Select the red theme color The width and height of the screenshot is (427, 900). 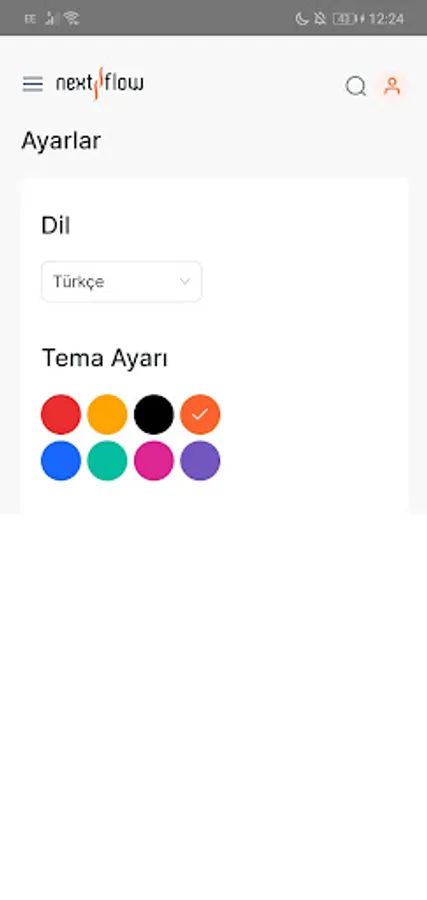(x=61, y=414)
